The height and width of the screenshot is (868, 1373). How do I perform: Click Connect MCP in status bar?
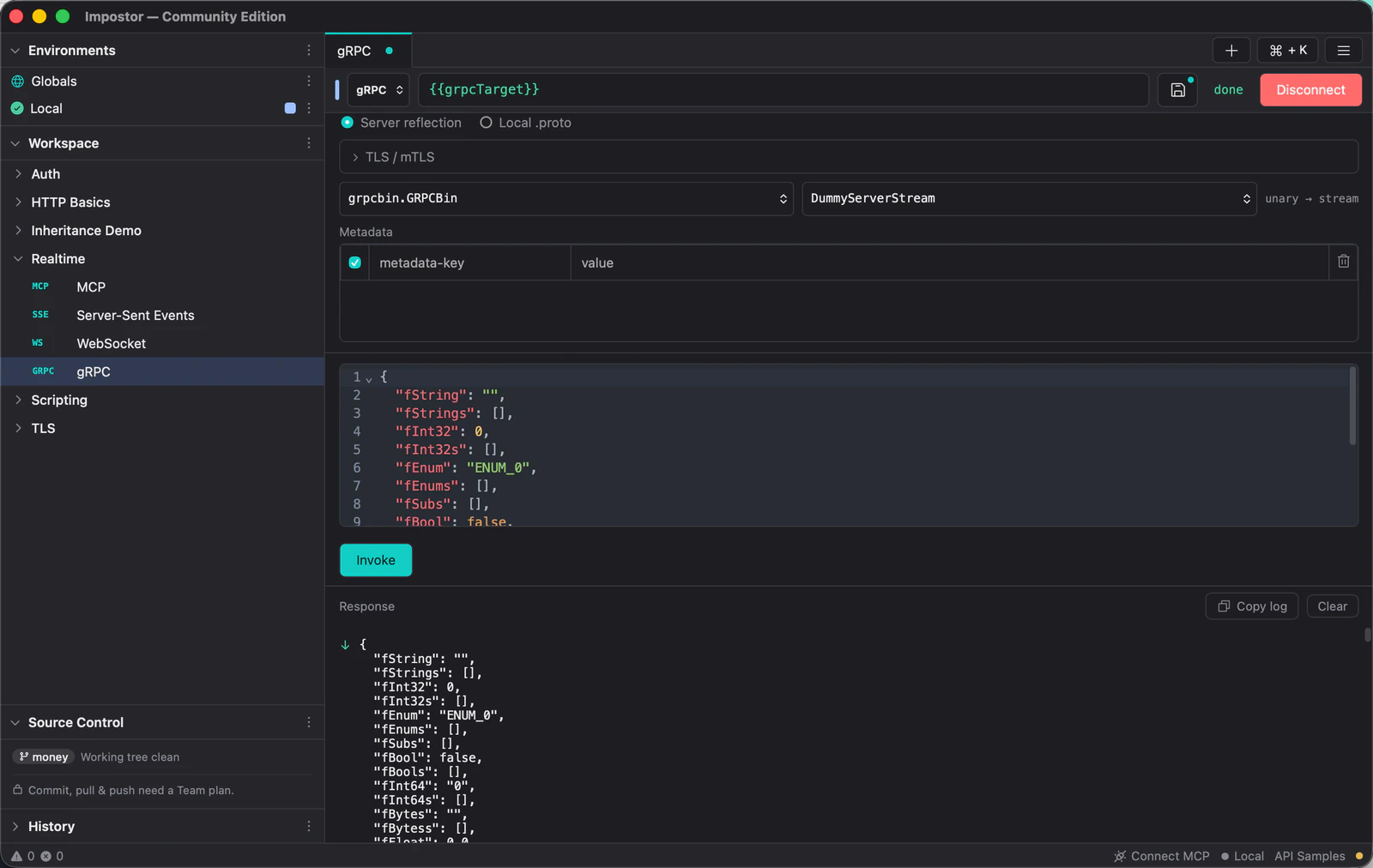[x=1161, y=856]
